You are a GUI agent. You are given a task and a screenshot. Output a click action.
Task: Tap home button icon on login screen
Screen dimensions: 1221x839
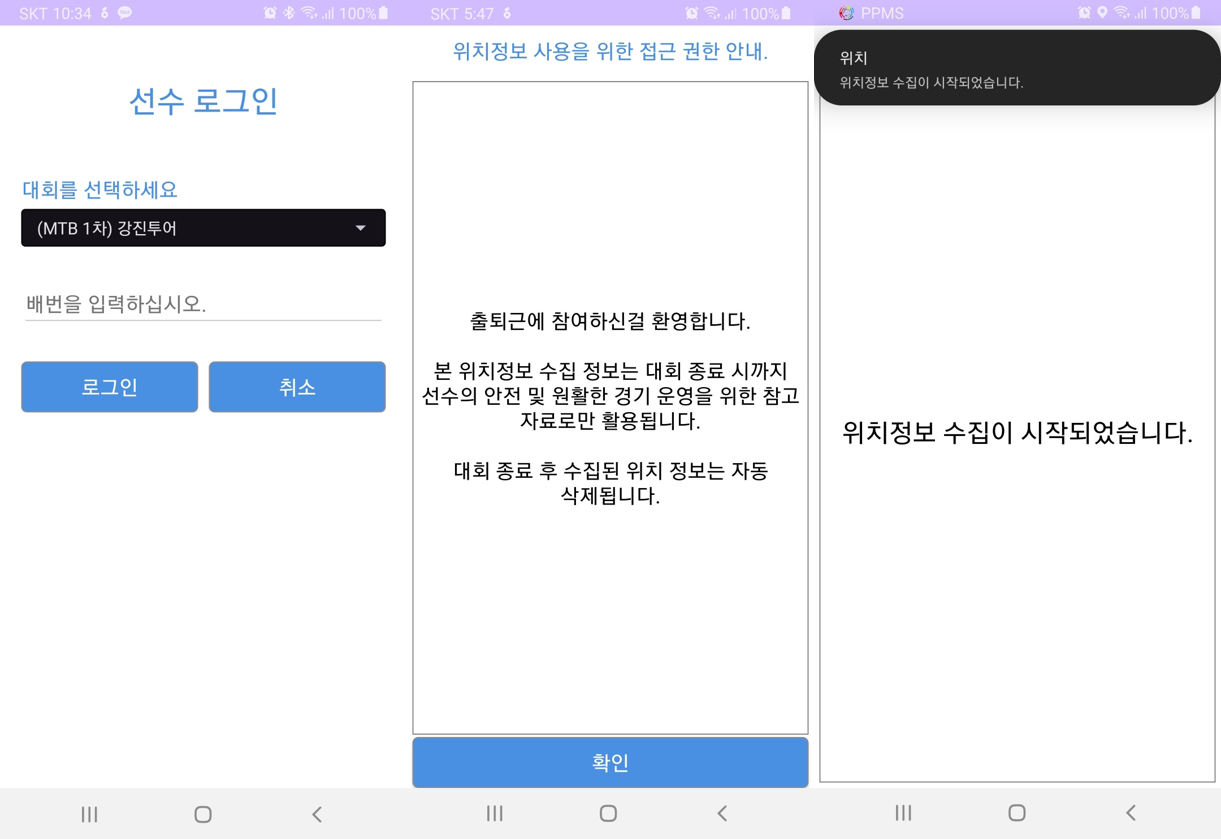(203, 814)
